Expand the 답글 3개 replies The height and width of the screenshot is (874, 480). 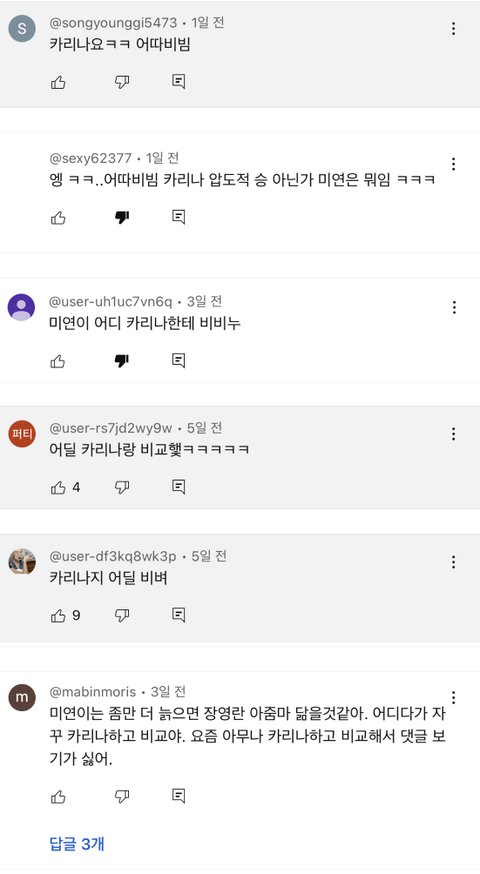(77, 843)
